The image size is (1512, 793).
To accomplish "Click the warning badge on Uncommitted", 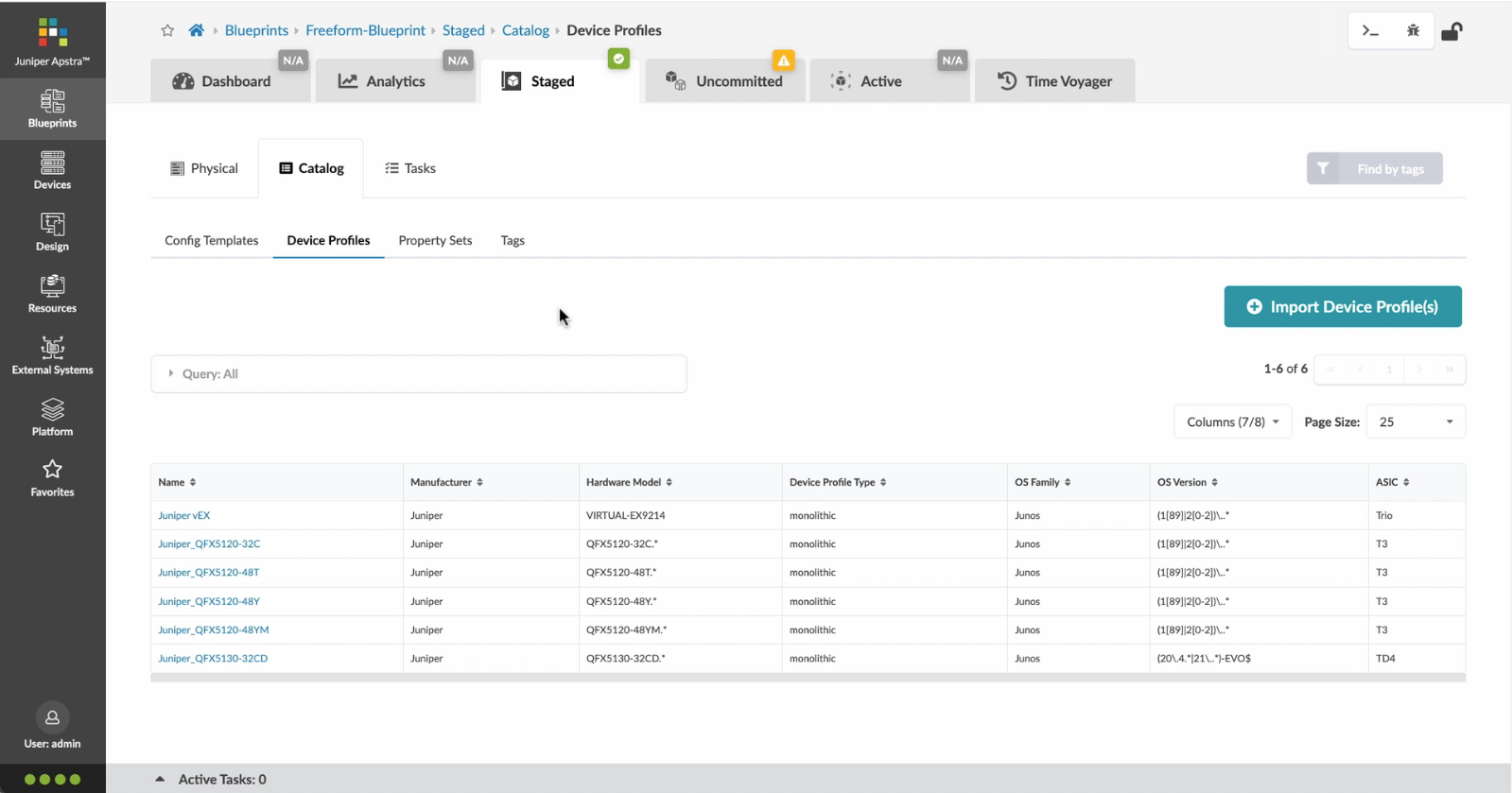I will coord(783,60).
